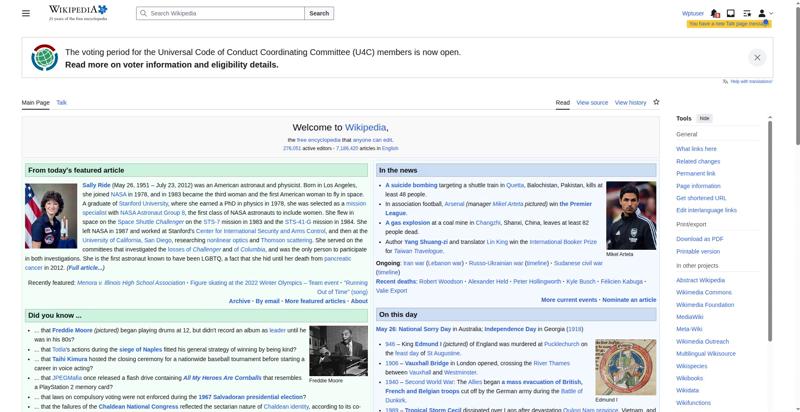
Task: Click the Tools sidebar vertical scrollbar
Action: coord(770,229)
